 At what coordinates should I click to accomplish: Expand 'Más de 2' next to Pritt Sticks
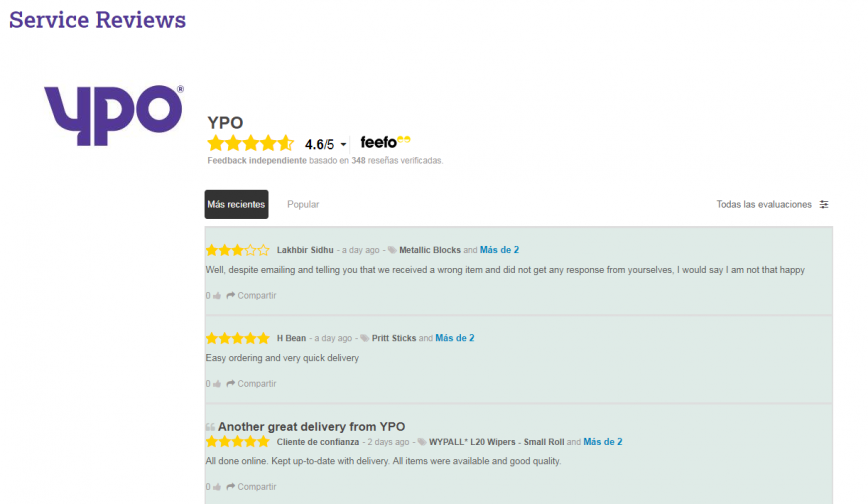click(454, 338)
